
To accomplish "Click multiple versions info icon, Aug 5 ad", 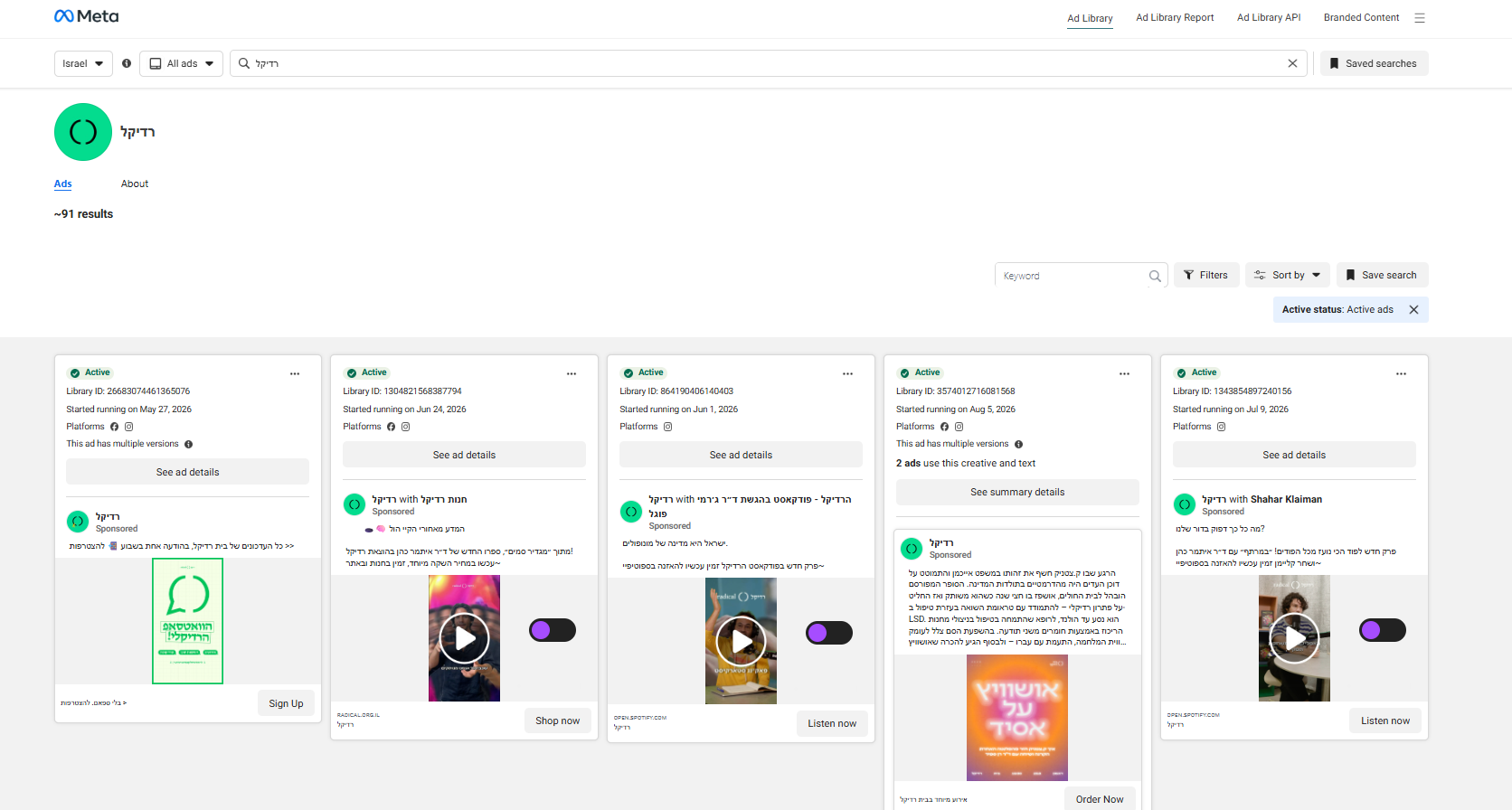I will [x=1019, y=444].
